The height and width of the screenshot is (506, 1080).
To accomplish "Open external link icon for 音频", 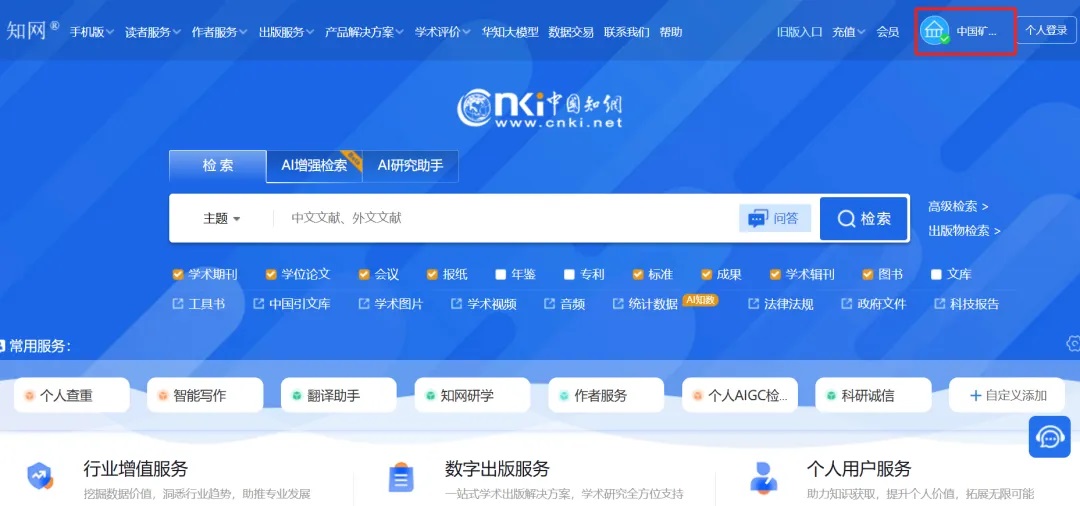I will (x=549, y=304).
